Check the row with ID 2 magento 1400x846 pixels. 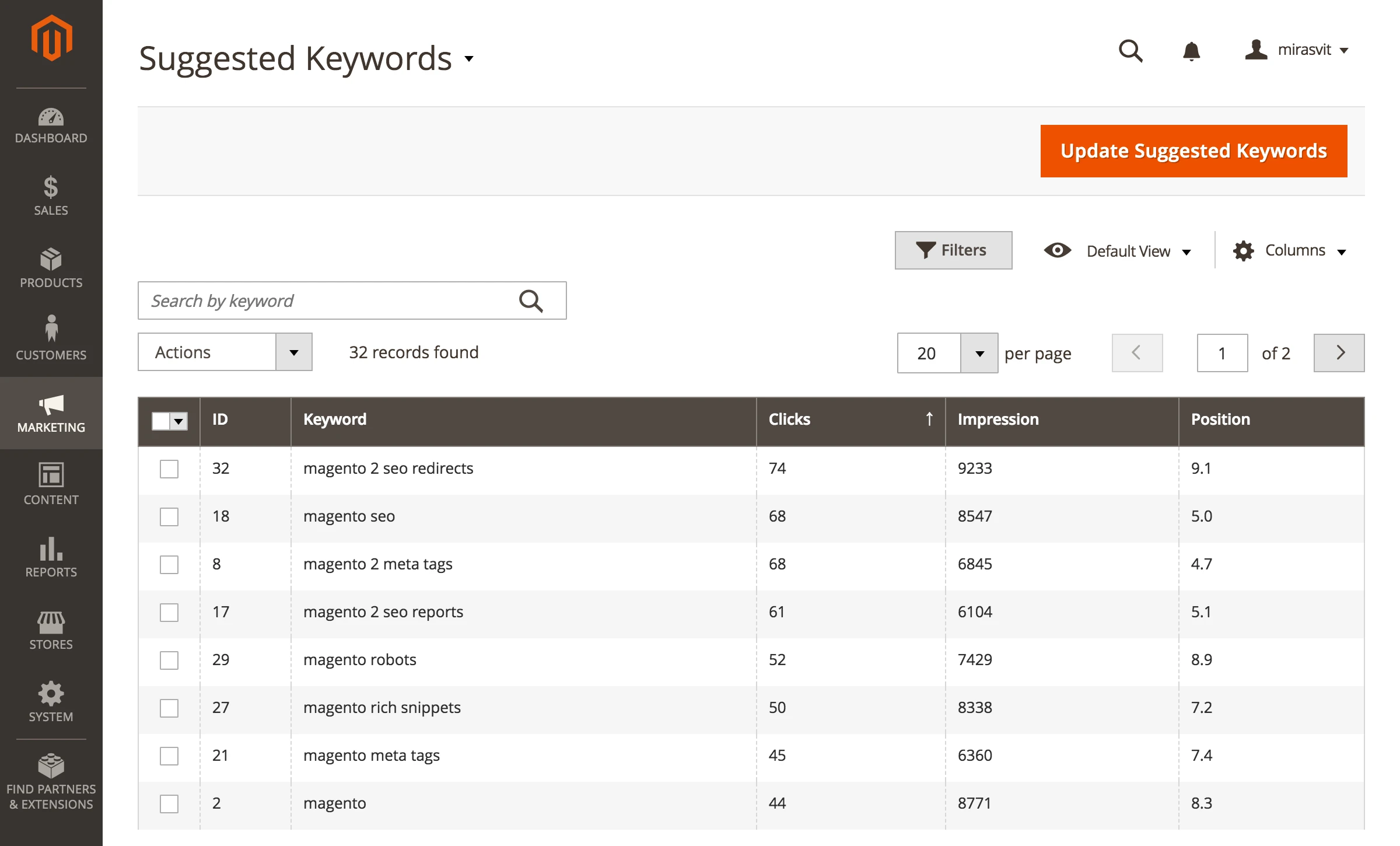click(169, 803)
